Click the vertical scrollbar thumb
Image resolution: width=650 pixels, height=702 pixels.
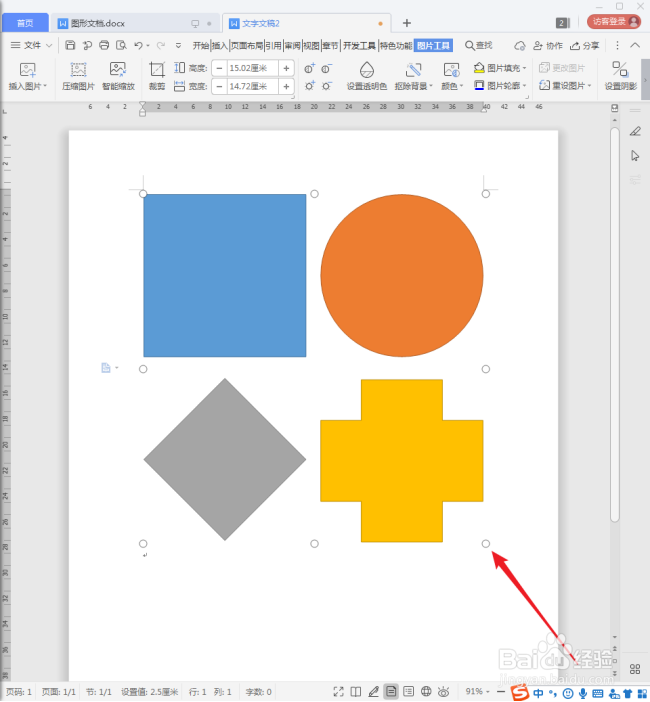coord(615,325)
